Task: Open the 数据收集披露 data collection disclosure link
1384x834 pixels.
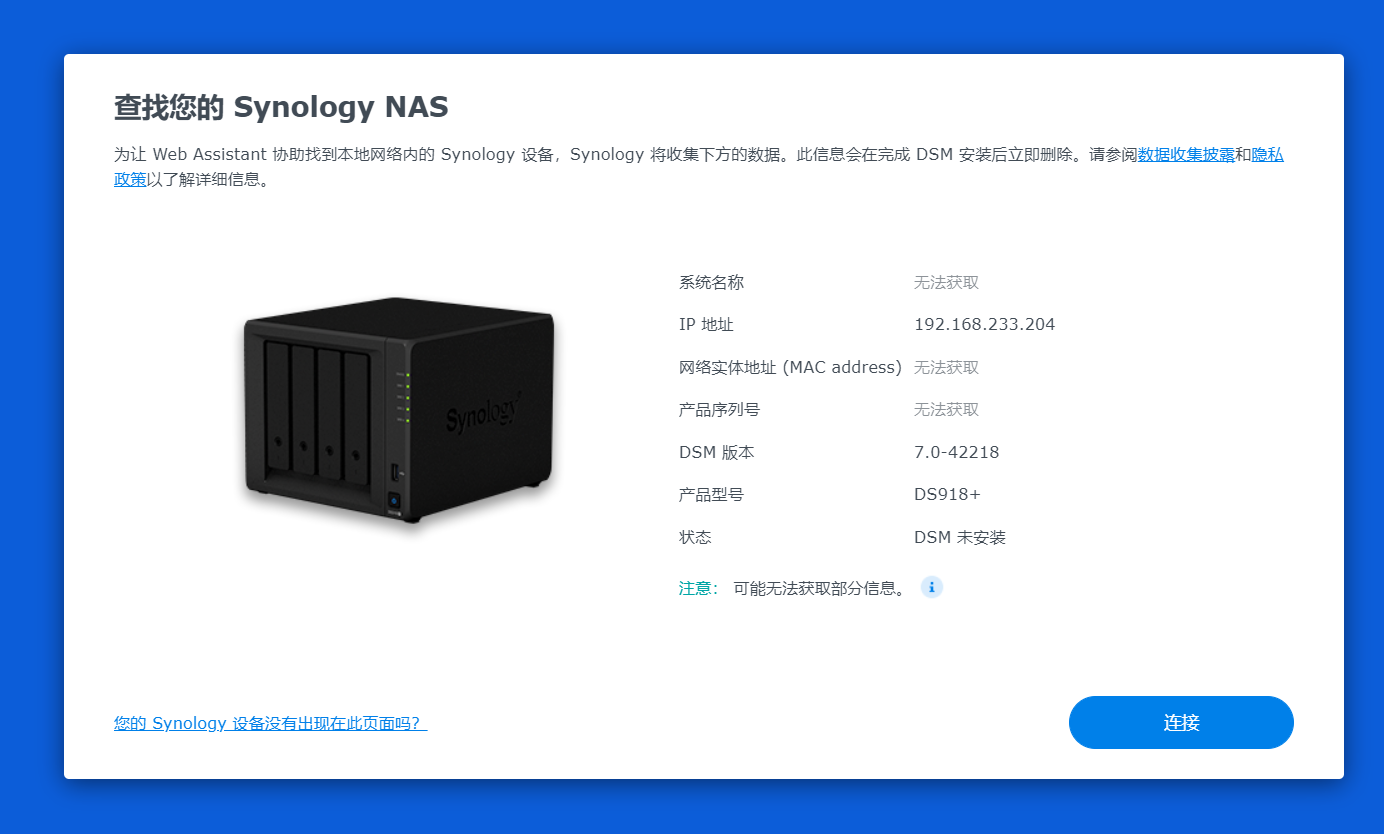Action: tap(1186, 155)
